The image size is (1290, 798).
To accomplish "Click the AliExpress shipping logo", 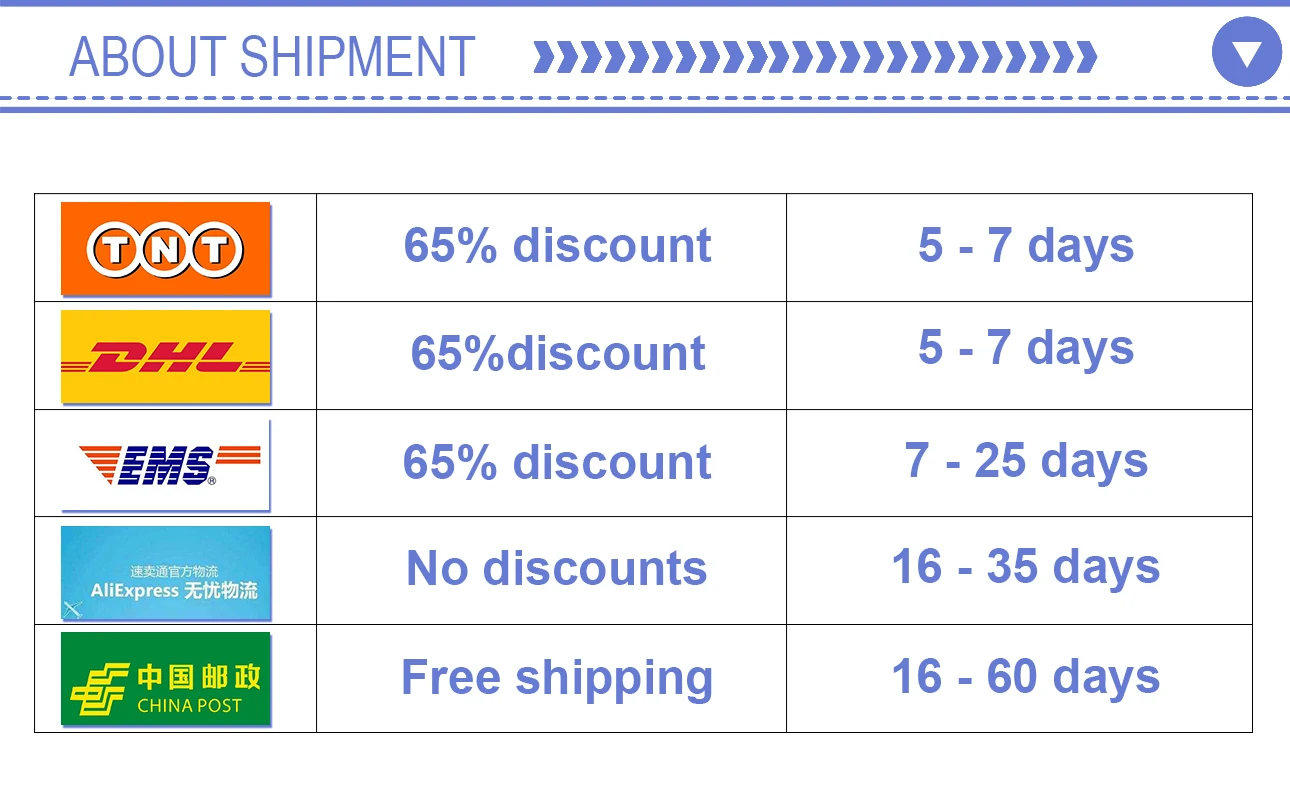I will coord(166,573).
